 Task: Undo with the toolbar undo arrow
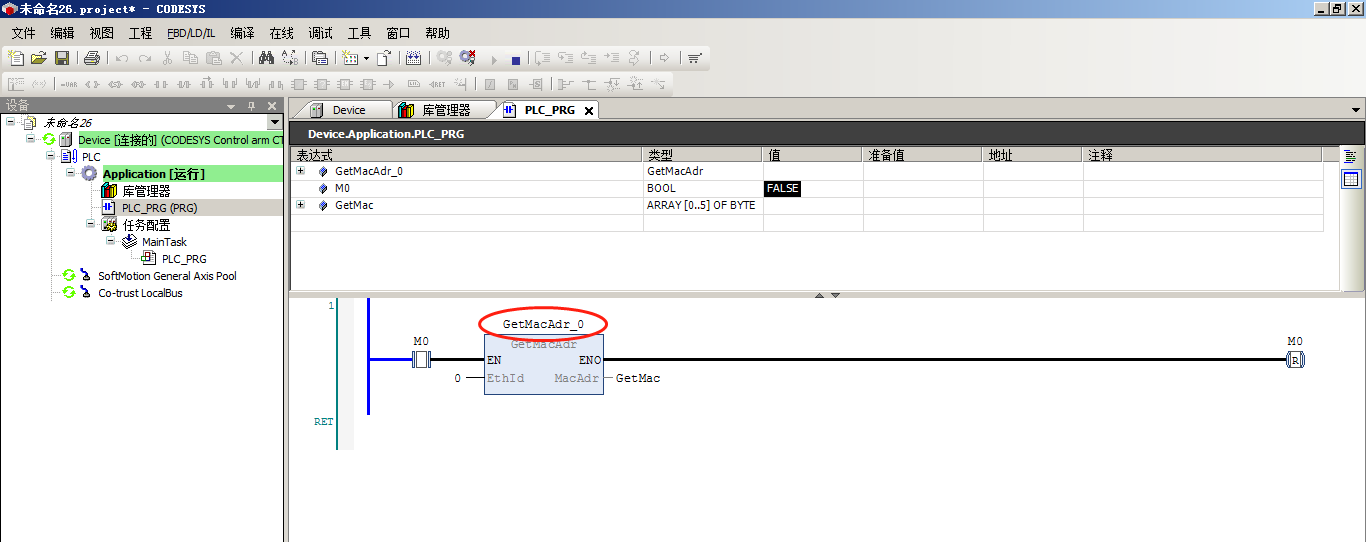(x=121, y=58)
